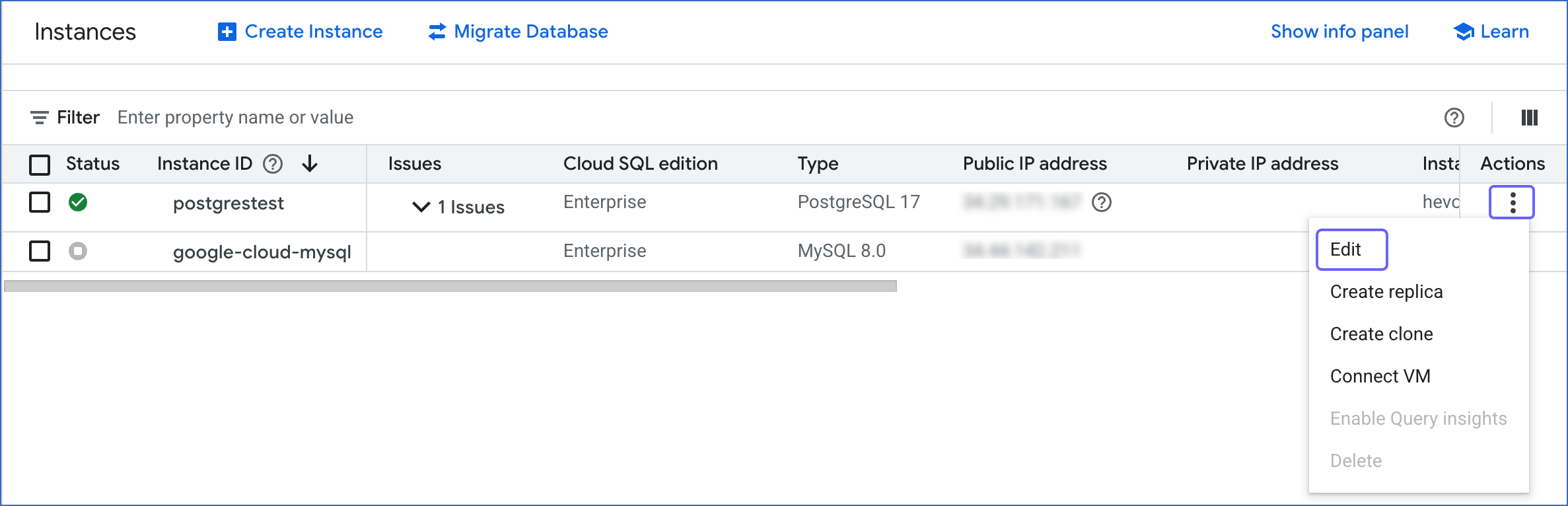
Task: Sort by Instance ID arrow icon
Action: pos(310,164)
